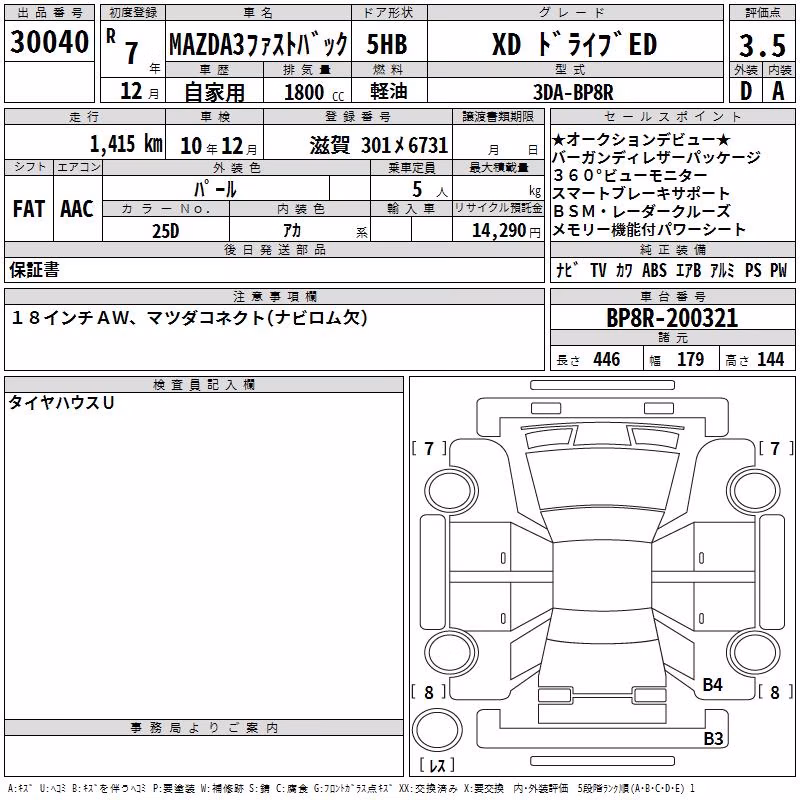Viewport: 800px width, 800px height.
Task: Click TV in standard equipment
Action: [x=598, y=270]
